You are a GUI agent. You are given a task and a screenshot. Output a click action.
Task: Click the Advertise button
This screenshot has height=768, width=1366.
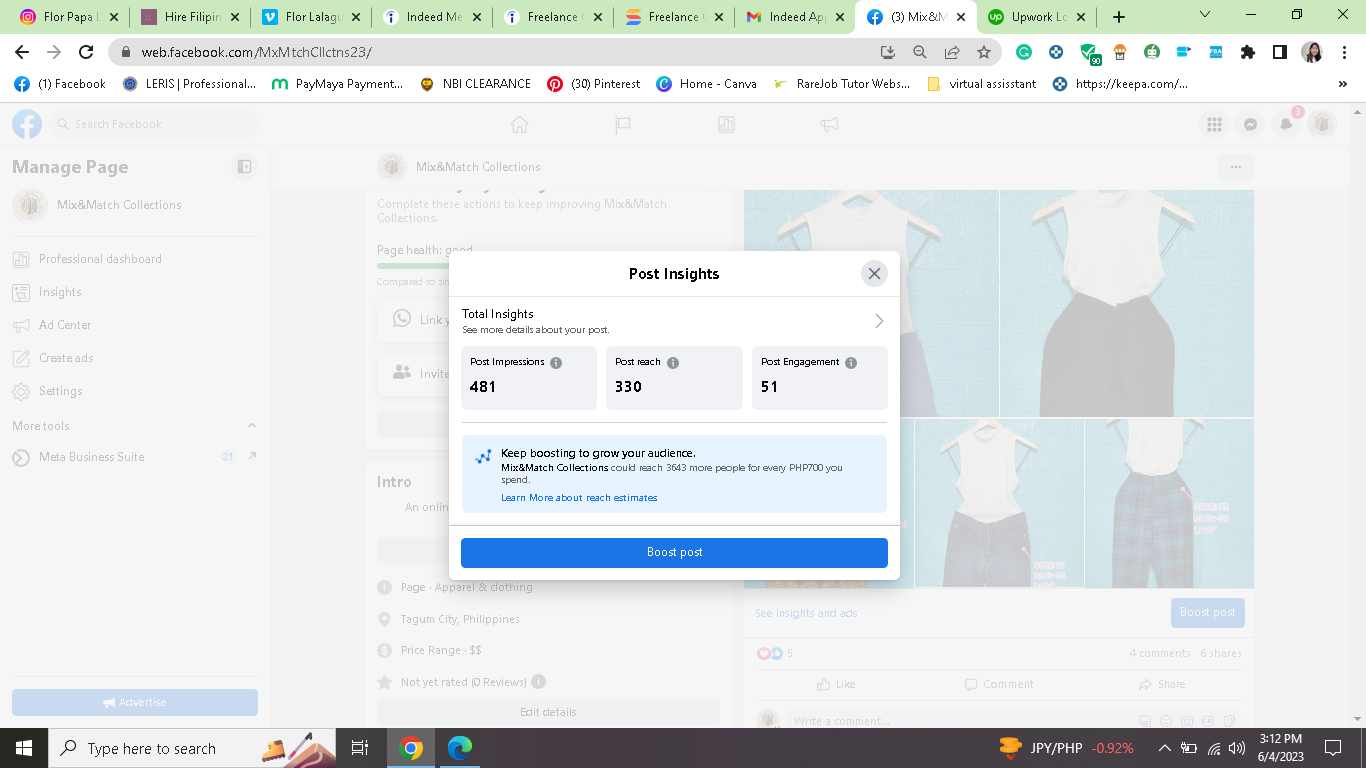click(135, 702)
